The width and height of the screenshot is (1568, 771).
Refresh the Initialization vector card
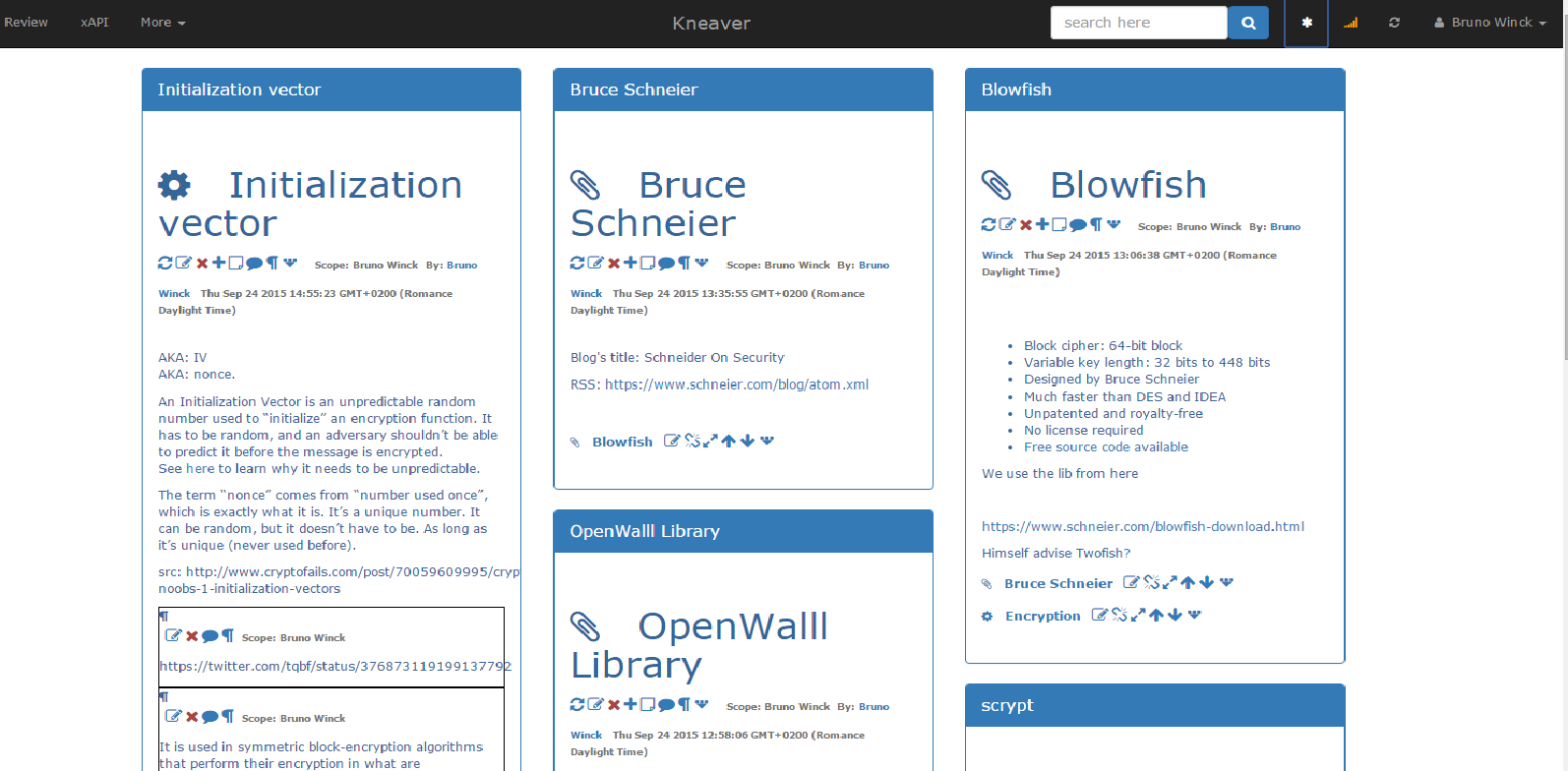point(165,263)
